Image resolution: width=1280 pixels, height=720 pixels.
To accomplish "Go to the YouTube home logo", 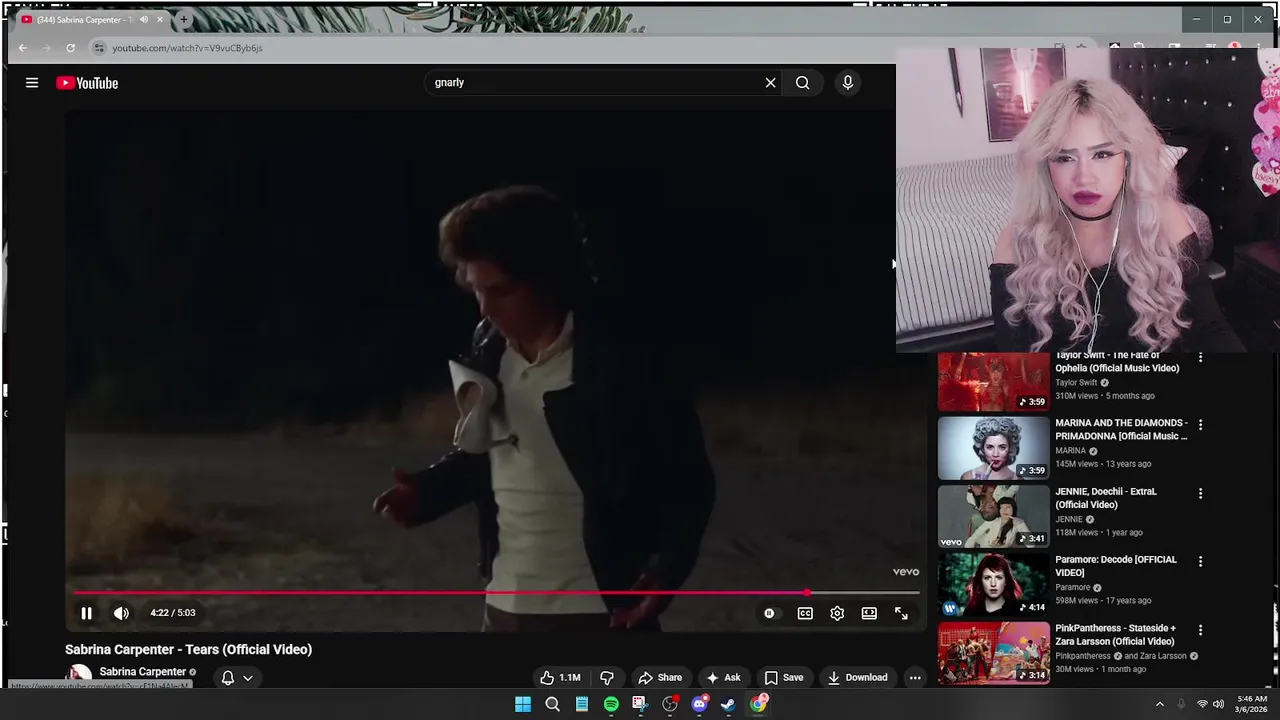I will (87, 83).
